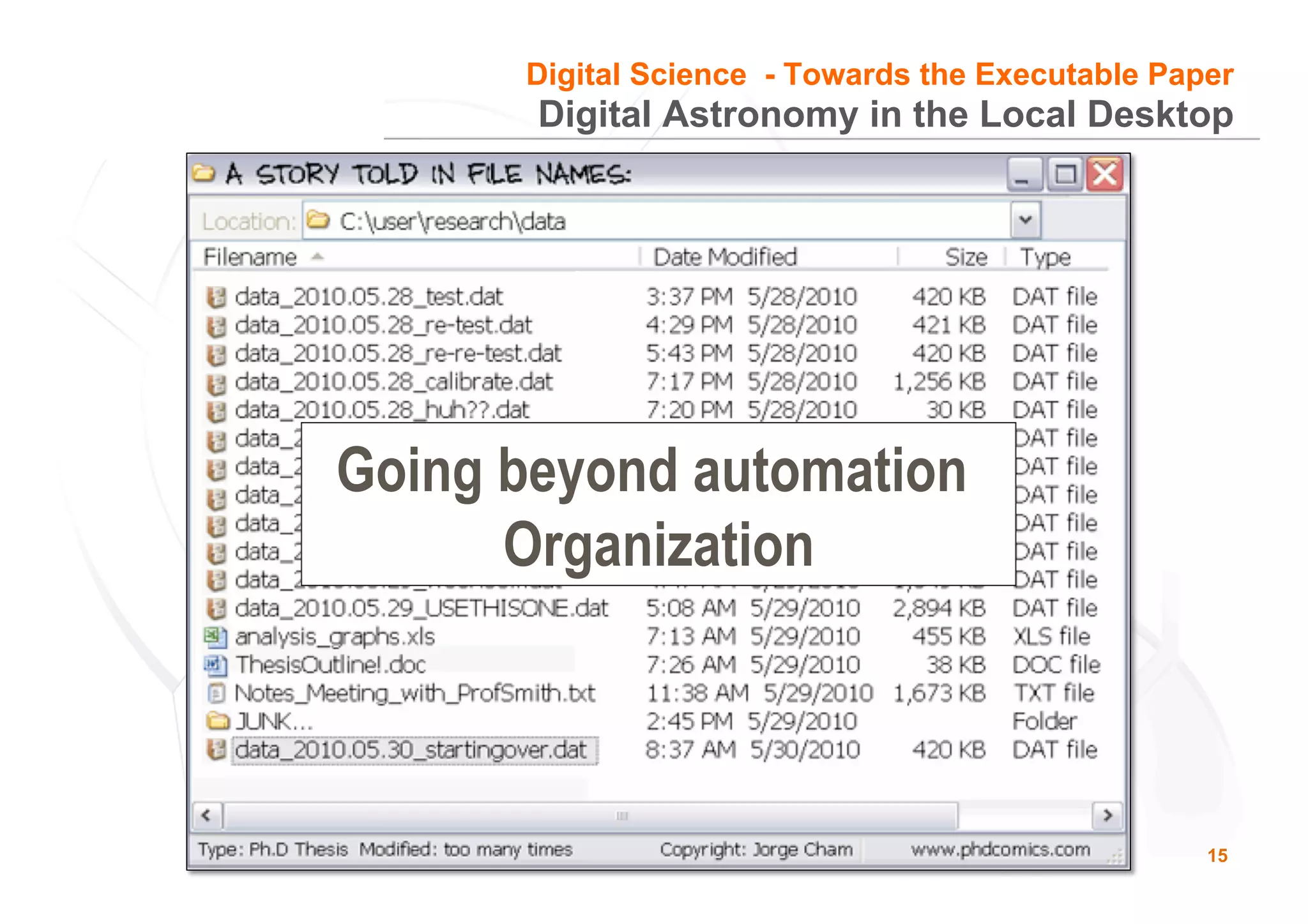
Task: Click the Word icon of ThesisOutline!.doc
Action: tap(216, 665)
